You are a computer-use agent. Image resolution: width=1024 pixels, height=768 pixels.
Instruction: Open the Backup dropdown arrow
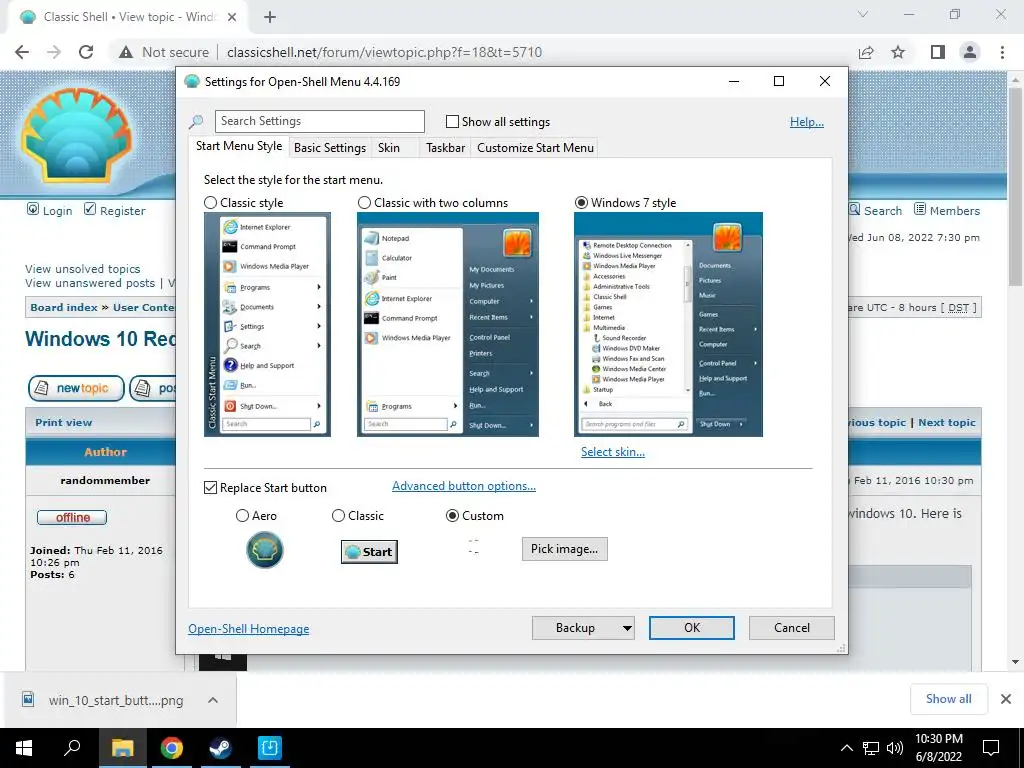627,628
